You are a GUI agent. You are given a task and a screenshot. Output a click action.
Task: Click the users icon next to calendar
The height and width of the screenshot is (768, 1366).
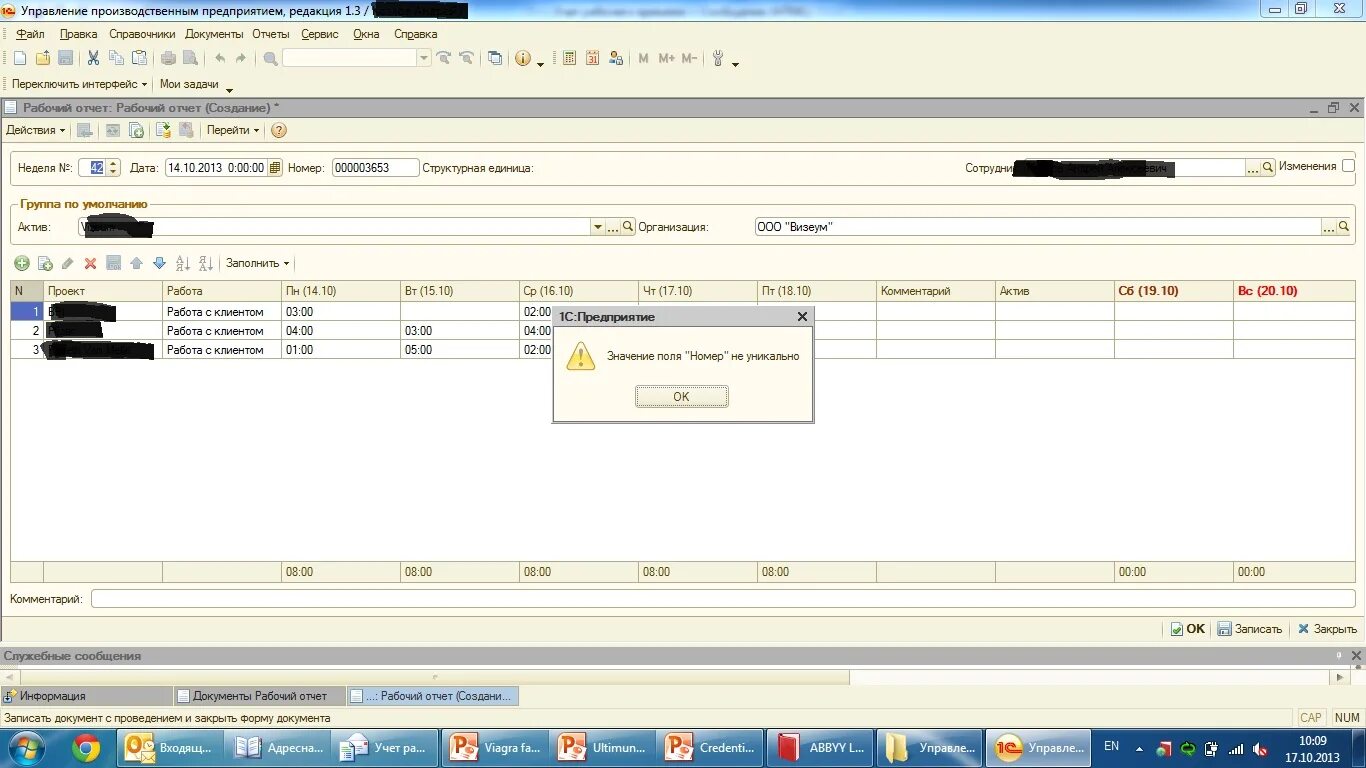[615, 59]
